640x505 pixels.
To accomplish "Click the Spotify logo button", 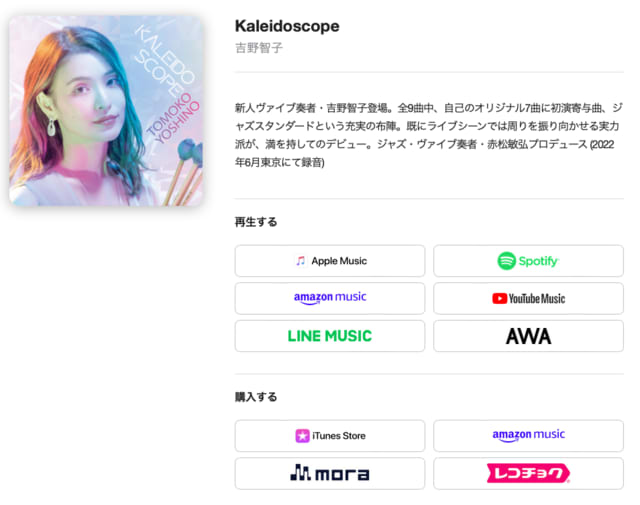I will [529, 261].
